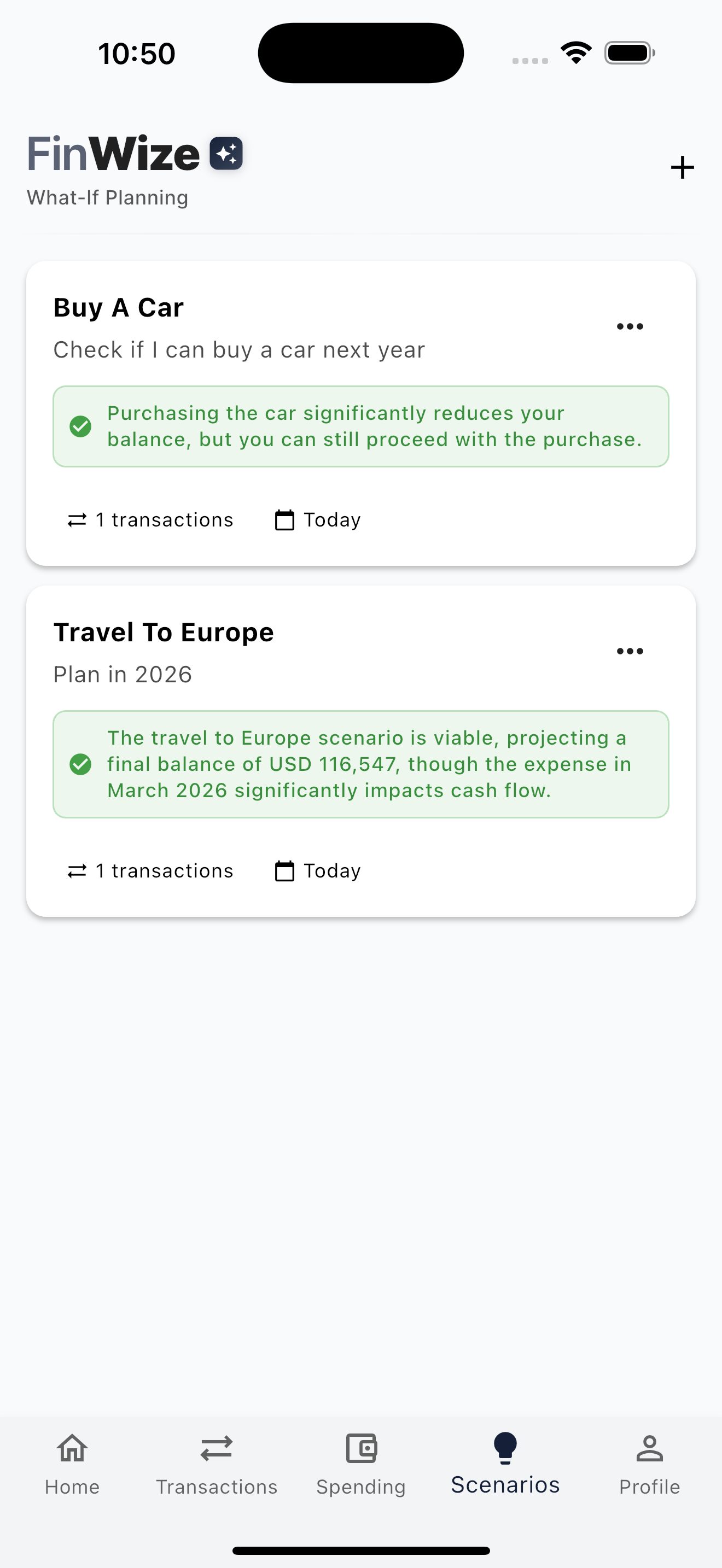The width and height of the screenshot is (722, 1568).
Task: Open the Buy A Car scenario title
Action: coord(119,308)
